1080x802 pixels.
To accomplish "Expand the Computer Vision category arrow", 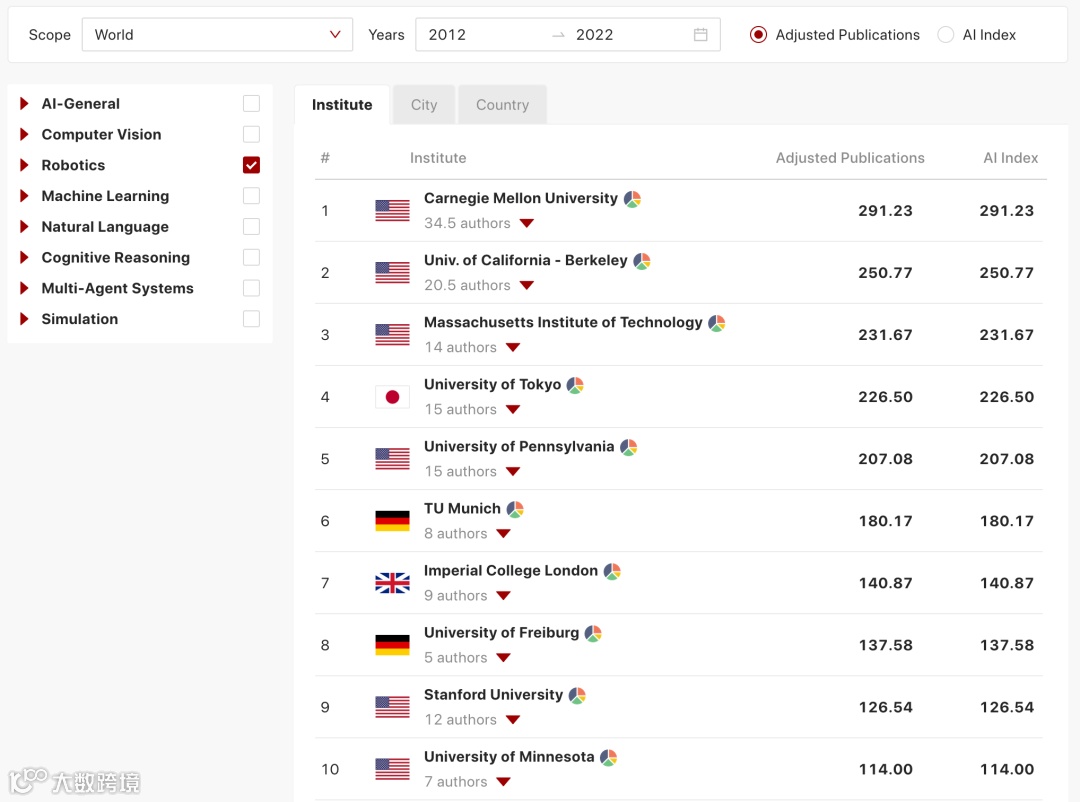I will (x=24, y=134).
